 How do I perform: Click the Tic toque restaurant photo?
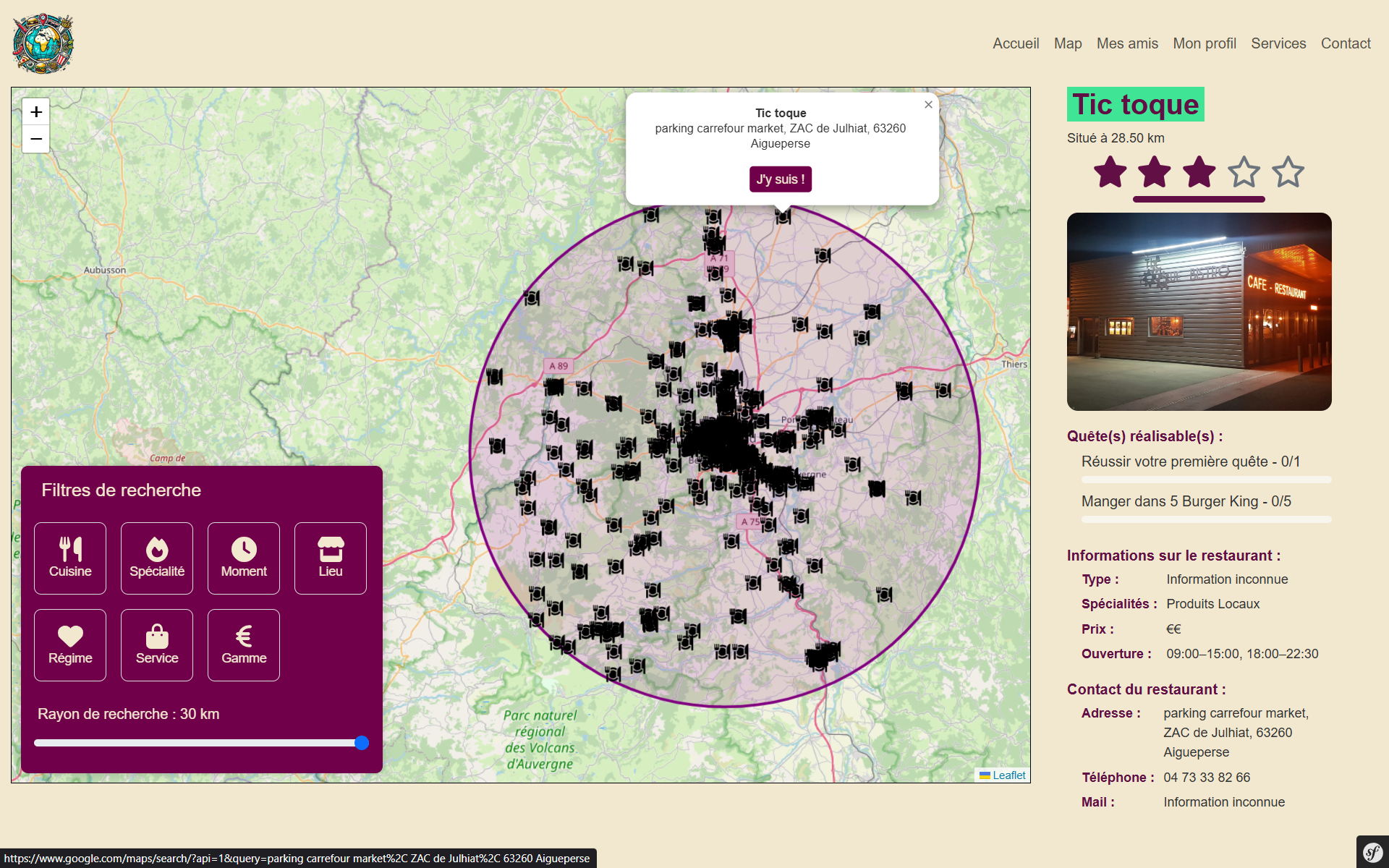coord(1199,312)
